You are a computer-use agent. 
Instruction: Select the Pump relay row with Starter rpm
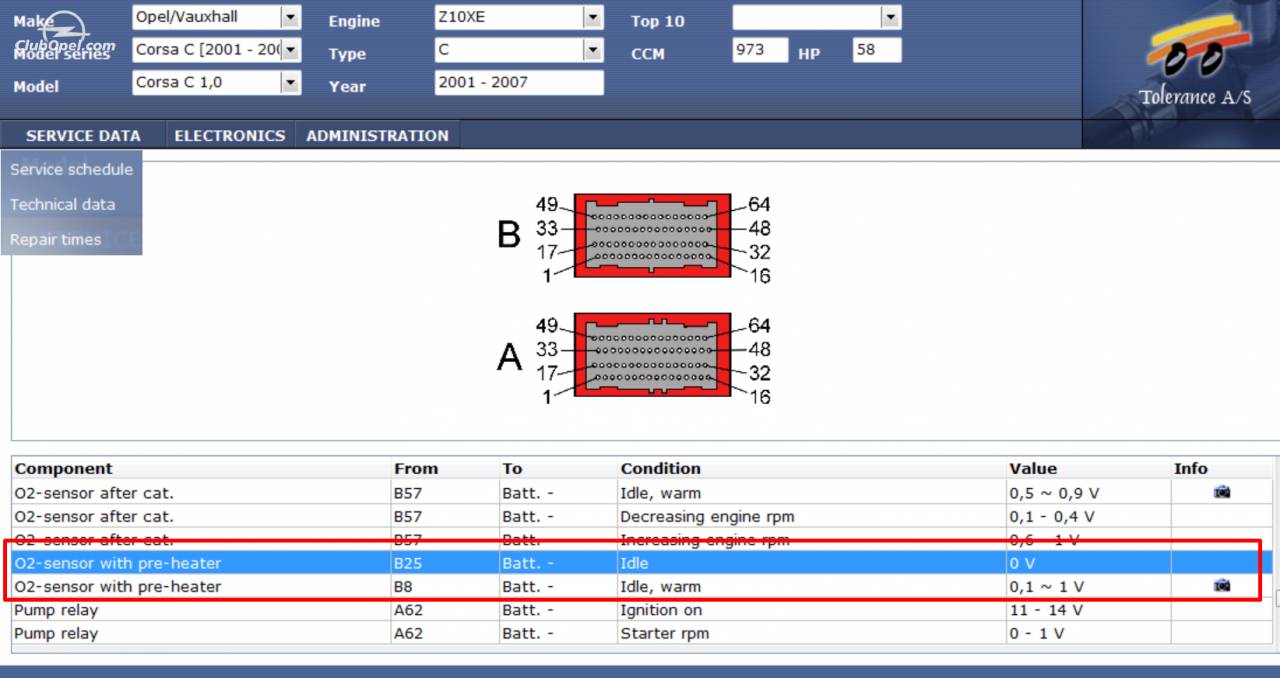(642, 634)
